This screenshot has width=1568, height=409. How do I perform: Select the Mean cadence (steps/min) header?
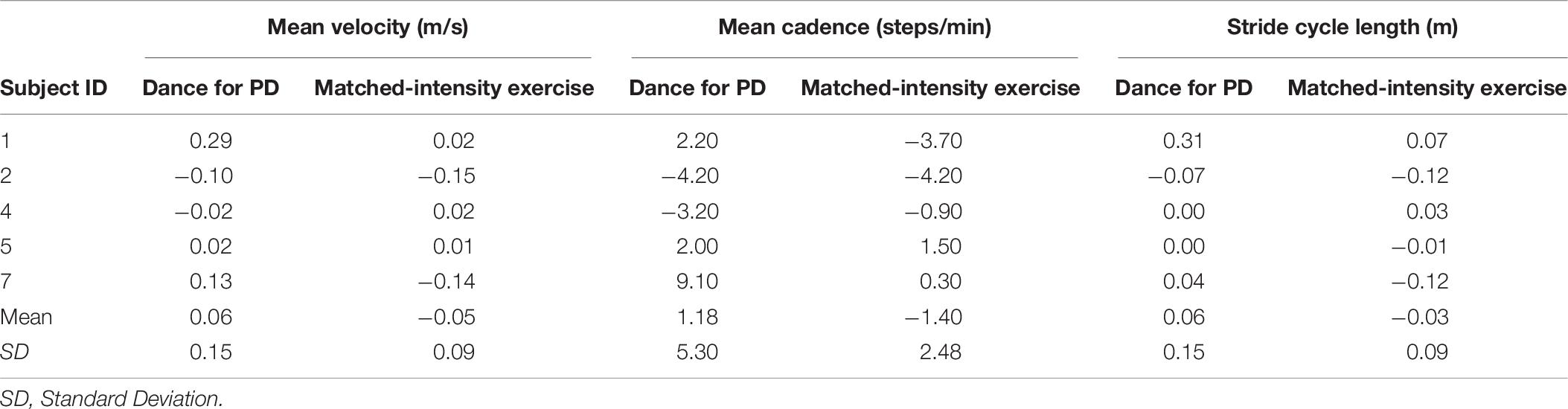pos(854,28)
